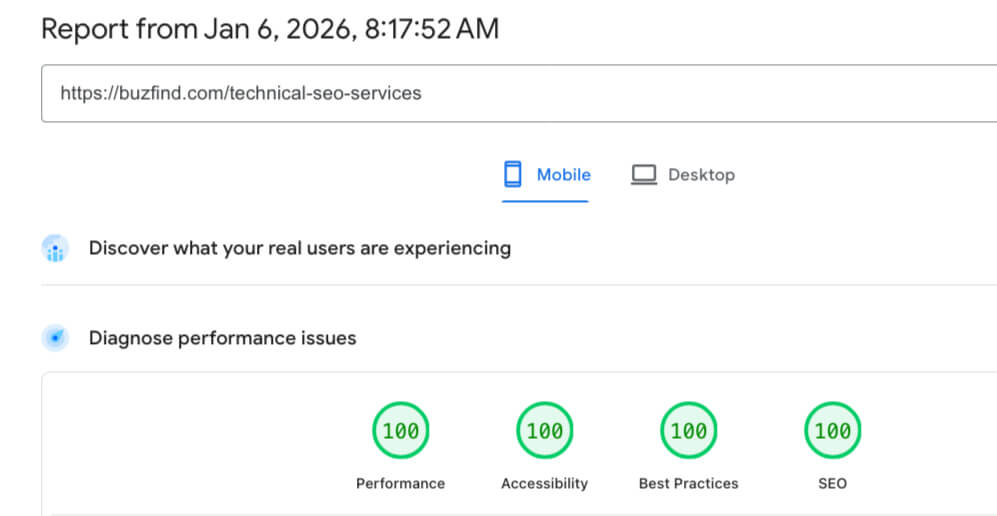Click the URL input field with buzfind.com address
The image size is (997, 516).
coord(519,93)
